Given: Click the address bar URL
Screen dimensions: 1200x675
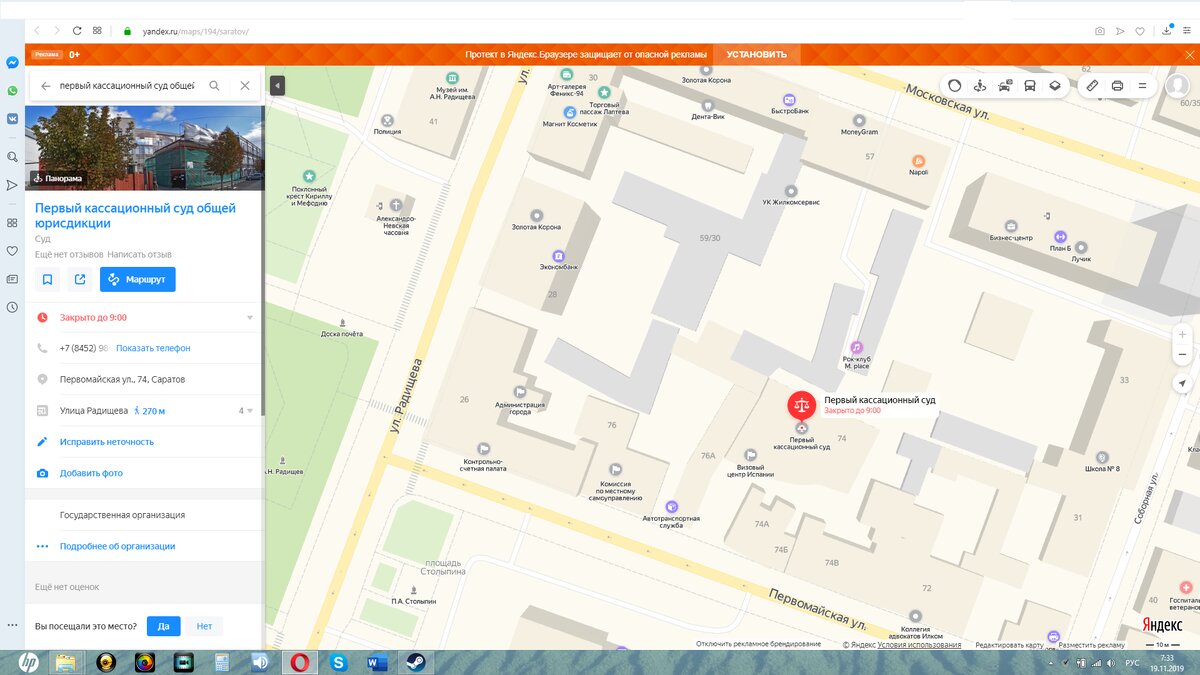Looking at the screenshot, I should (x=195, y=31).
